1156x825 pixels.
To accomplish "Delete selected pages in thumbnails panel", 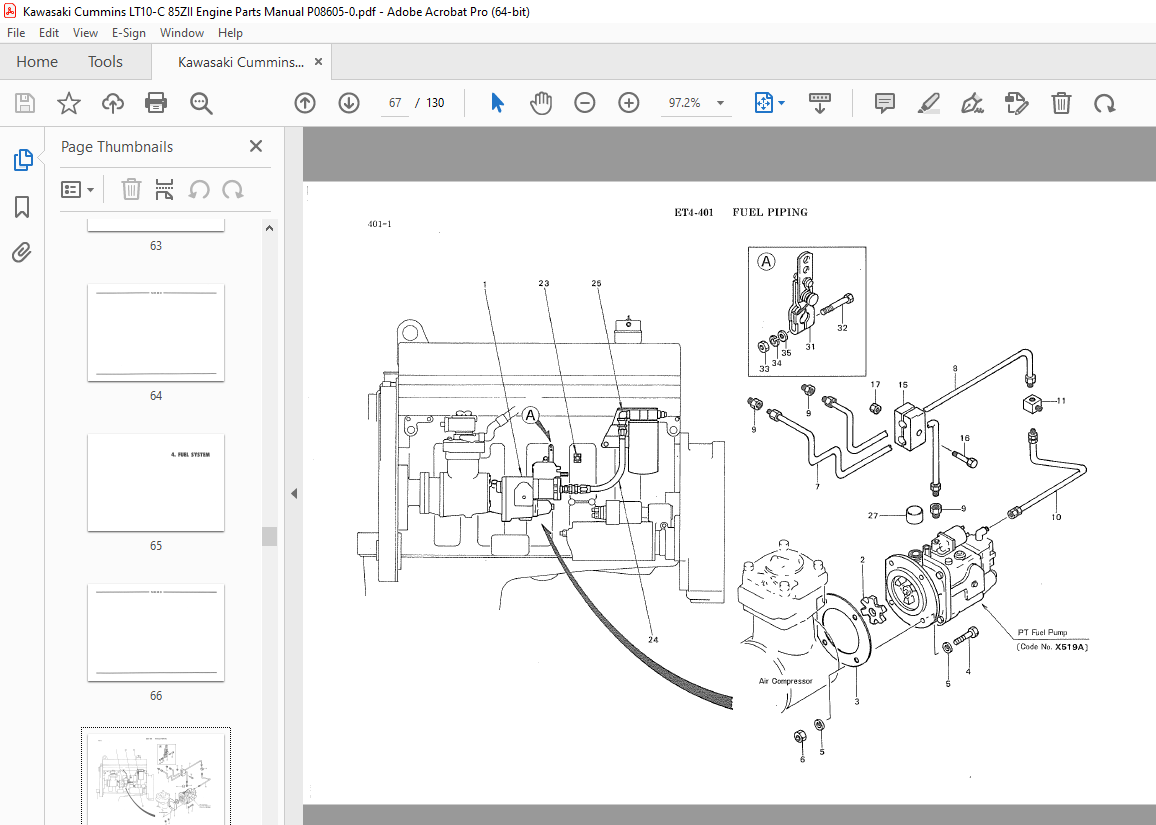I will point(131,189).
